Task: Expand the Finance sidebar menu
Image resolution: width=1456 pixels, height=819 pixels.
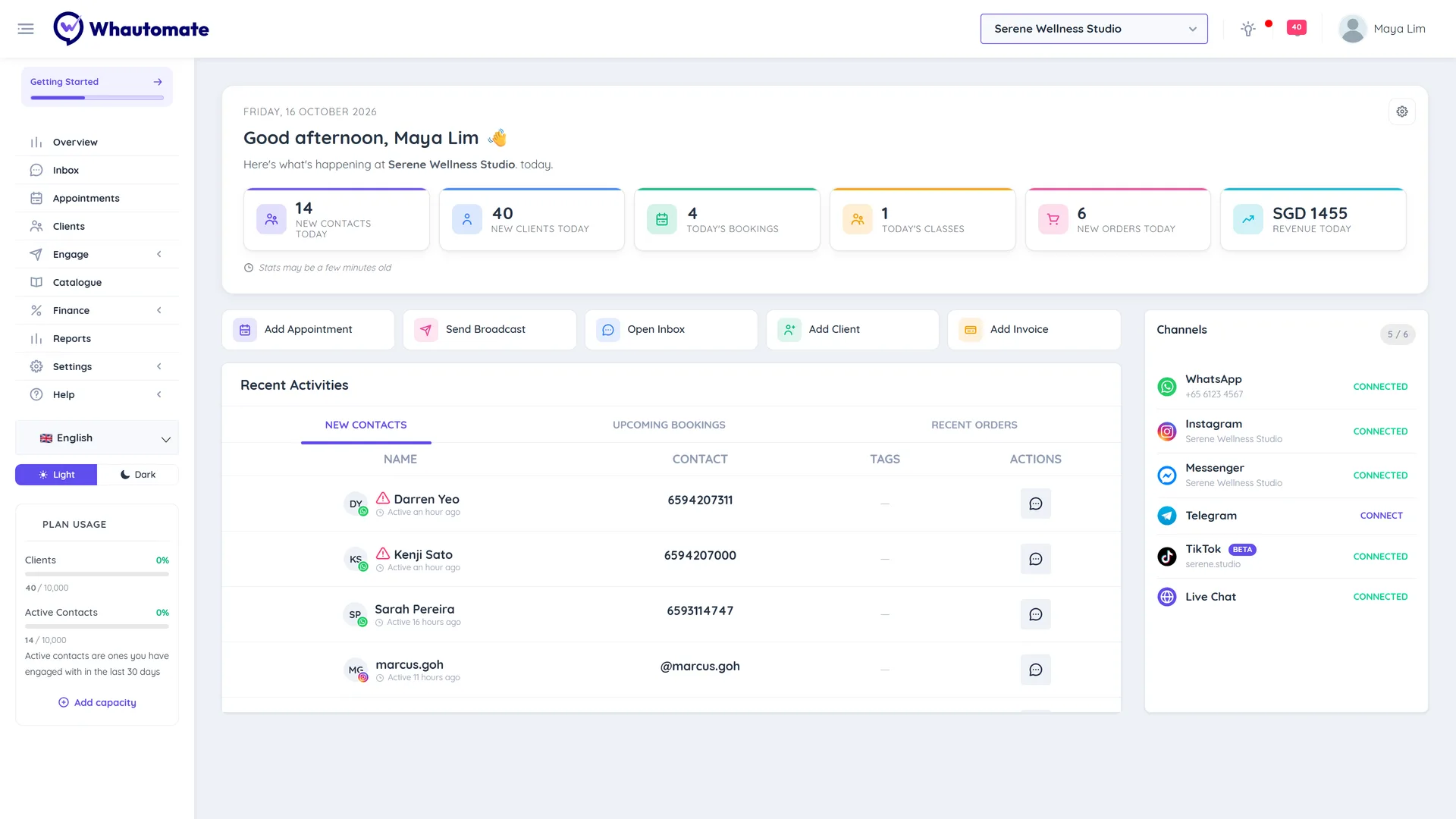Action: [x=97, y=310]
